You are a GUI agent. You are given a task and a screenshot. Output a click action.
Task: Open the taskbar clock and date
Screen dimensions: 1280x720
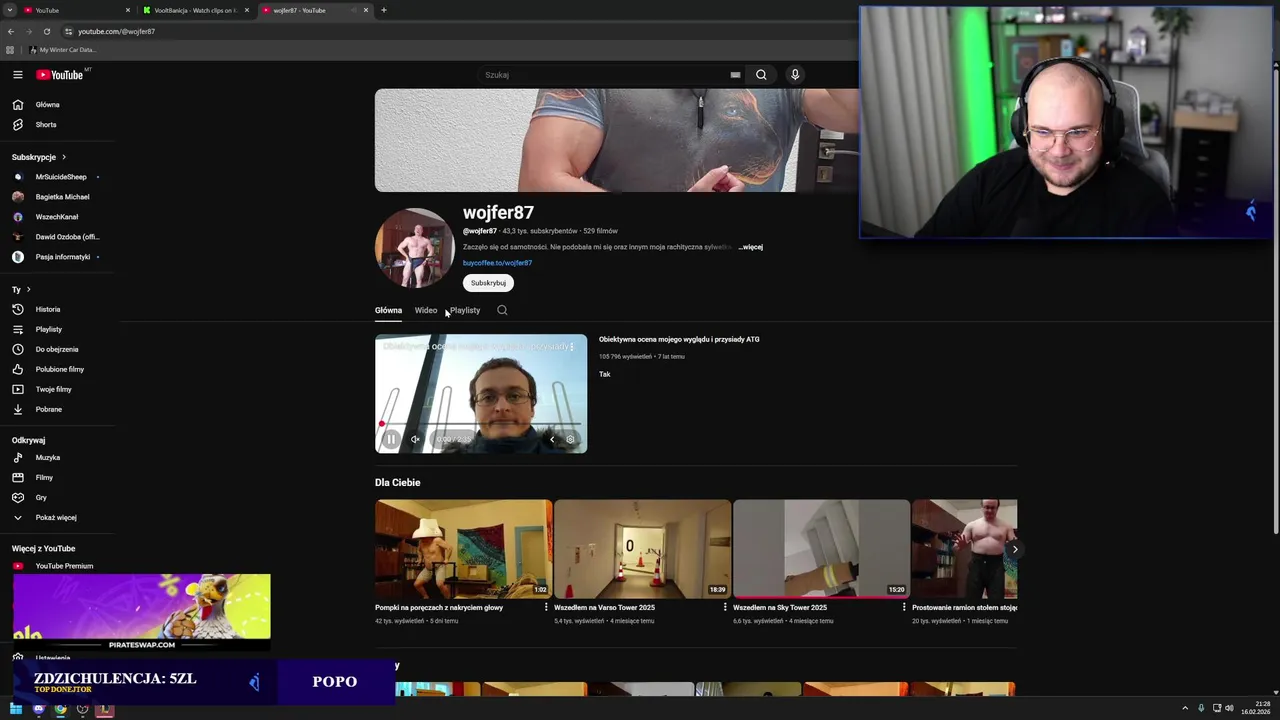(1256, 708)
